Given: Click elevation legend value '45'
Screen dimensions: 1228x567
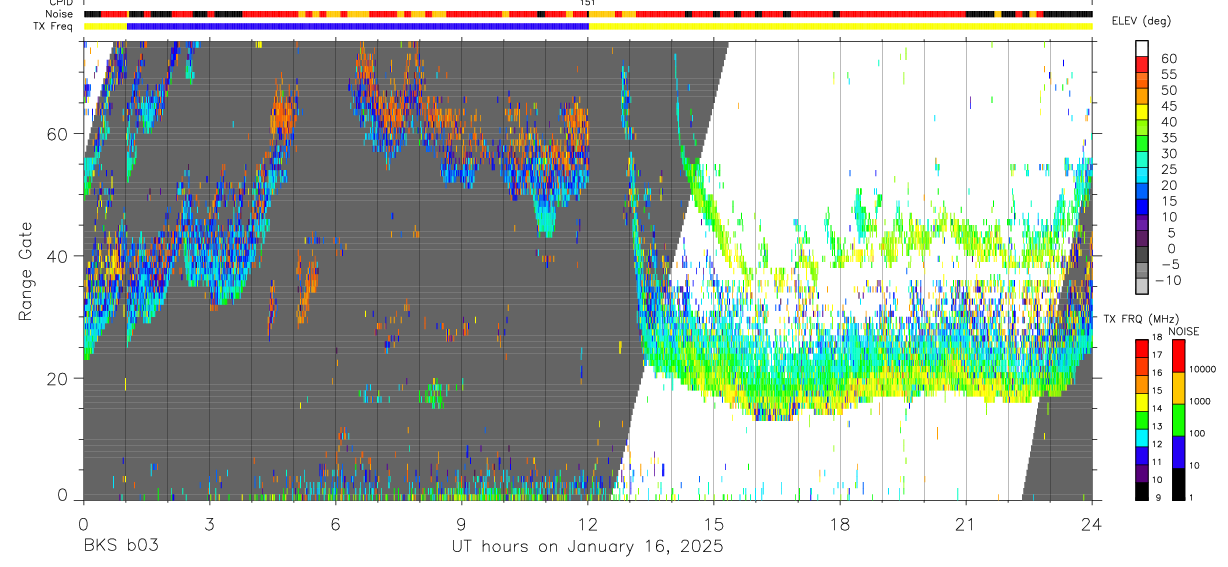Looking at the screenshot, I should pos(1169,106).
